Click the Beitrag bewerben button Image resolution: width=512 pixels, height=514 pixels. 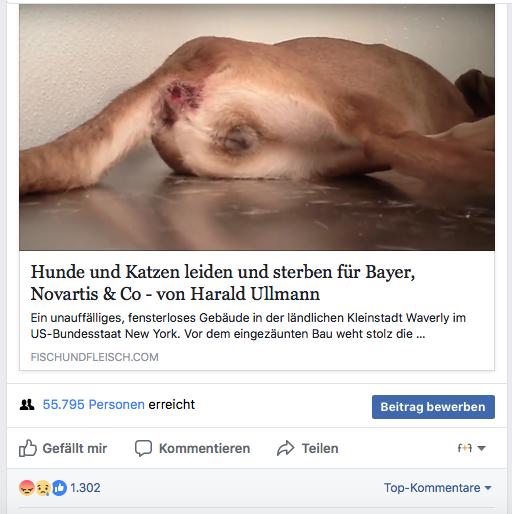pyautogui.click(x=433, y=407)
